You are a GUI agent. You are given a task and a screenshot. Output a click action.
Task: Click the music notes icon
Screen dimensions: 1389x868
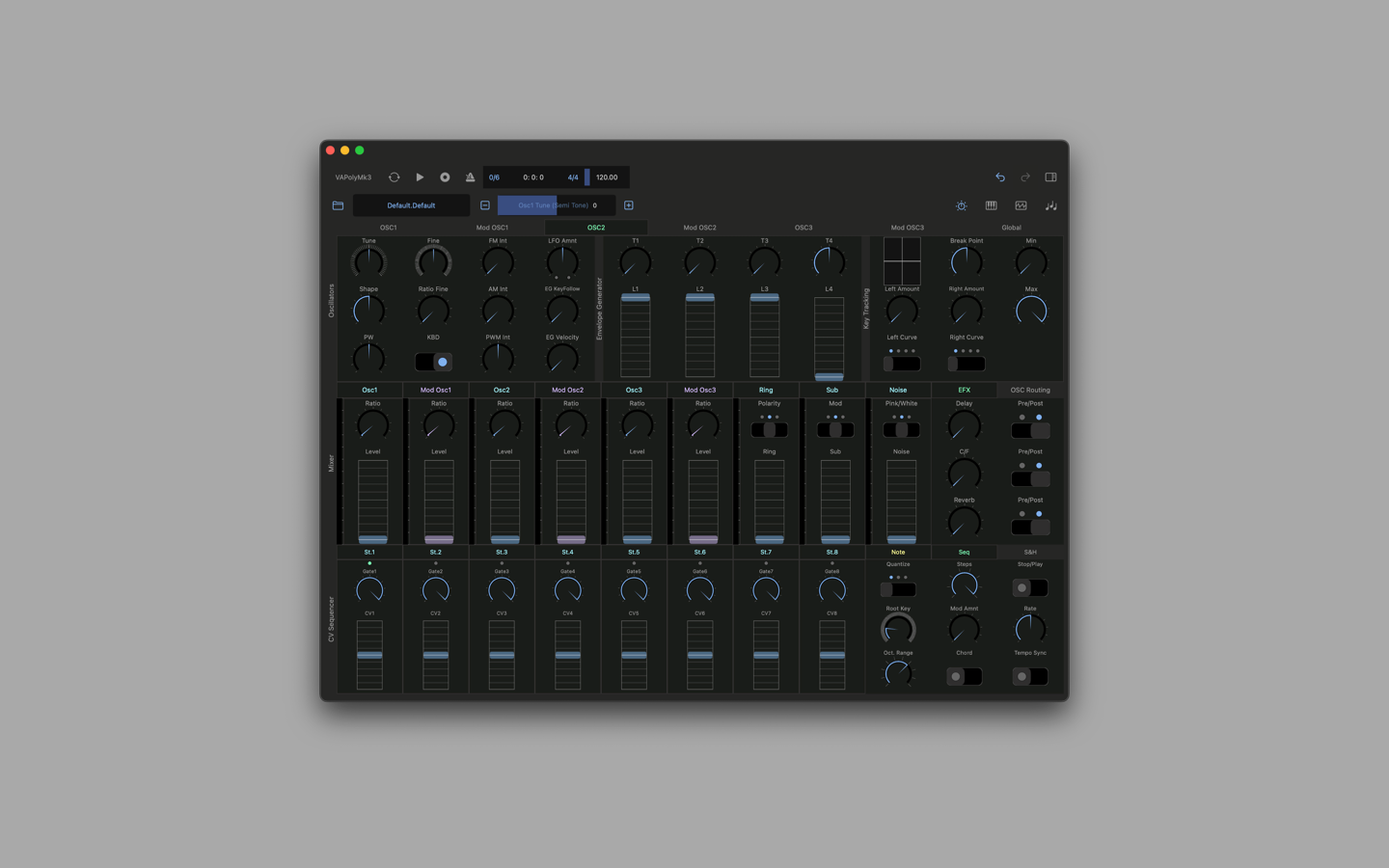point(1050,205)
